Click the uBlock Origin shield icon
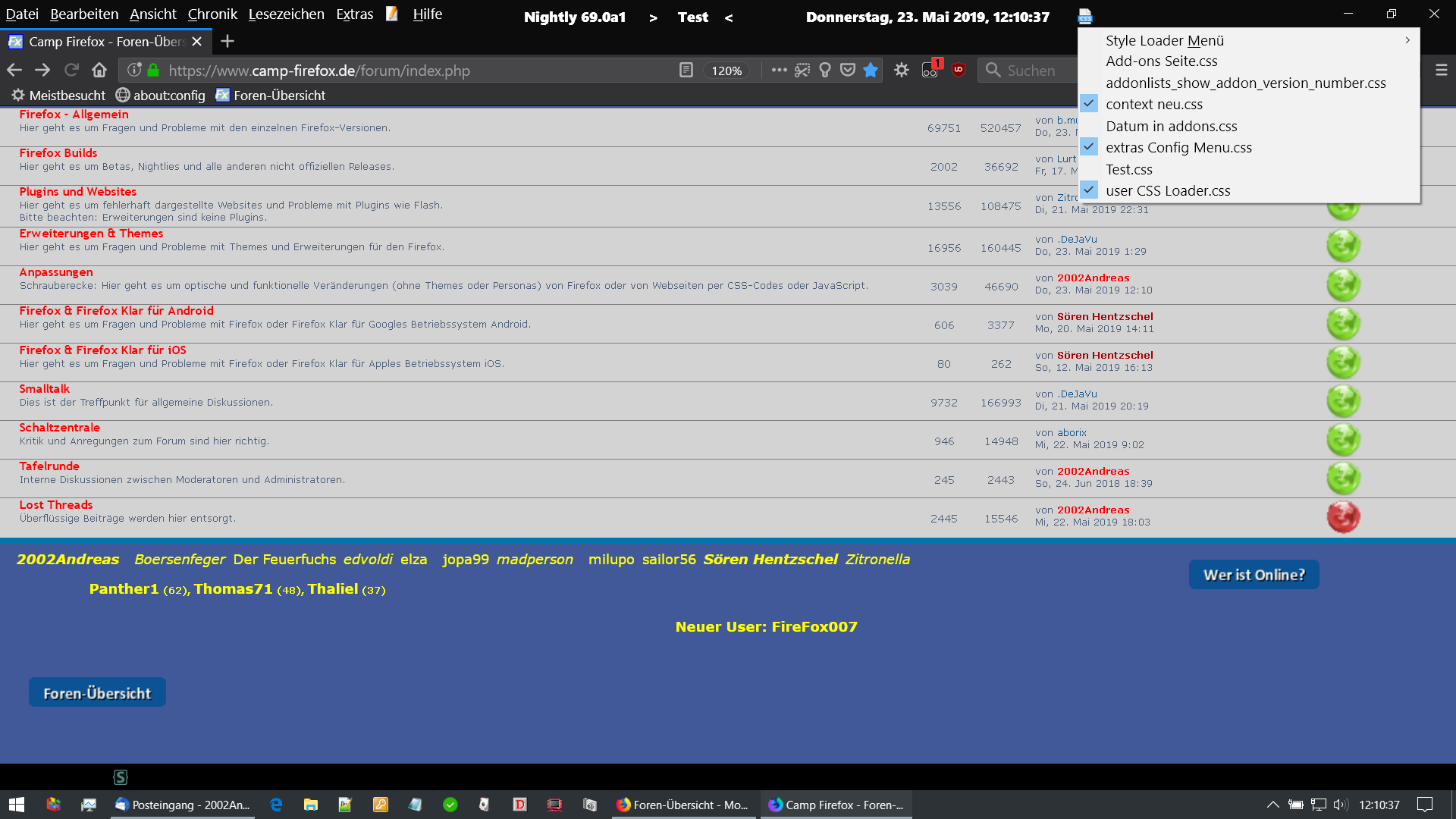Screen dimensions: 1456x819 tap(959, 70)
